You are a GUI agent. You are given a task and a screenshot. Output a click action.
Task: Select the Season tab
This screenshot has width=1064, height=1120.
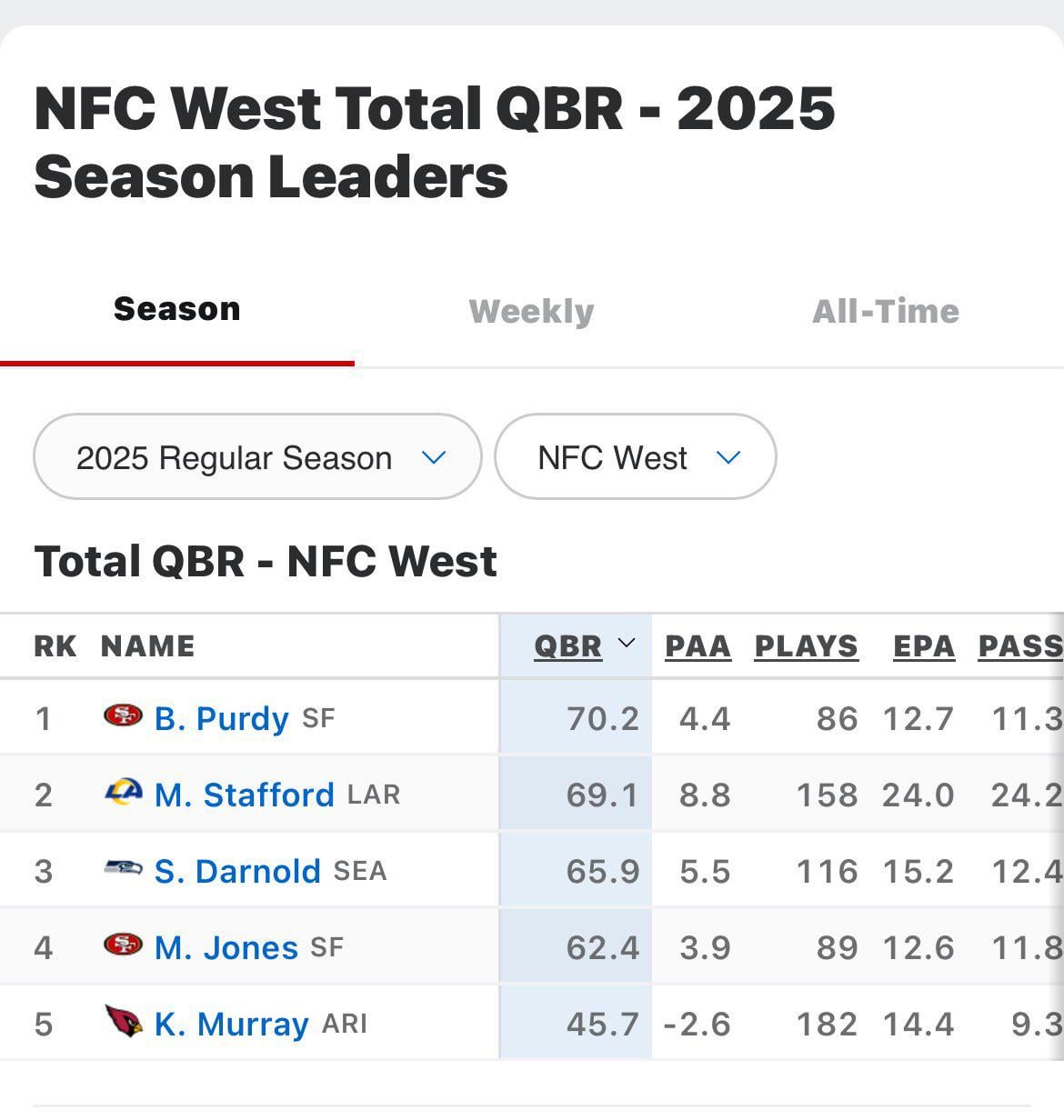177,310
